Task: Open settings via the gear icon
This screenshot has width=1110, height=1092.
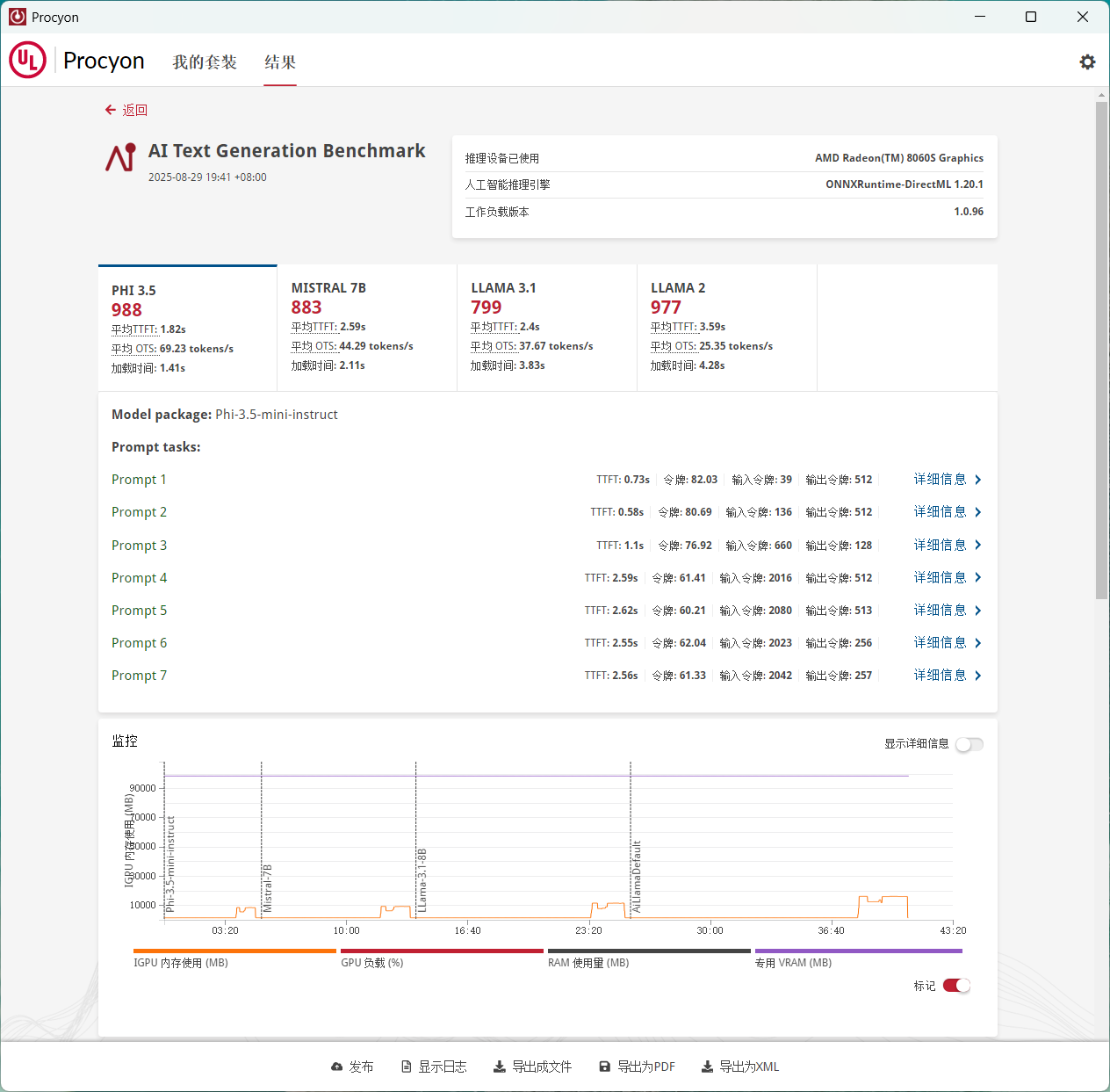Action: click(1087, 61)
